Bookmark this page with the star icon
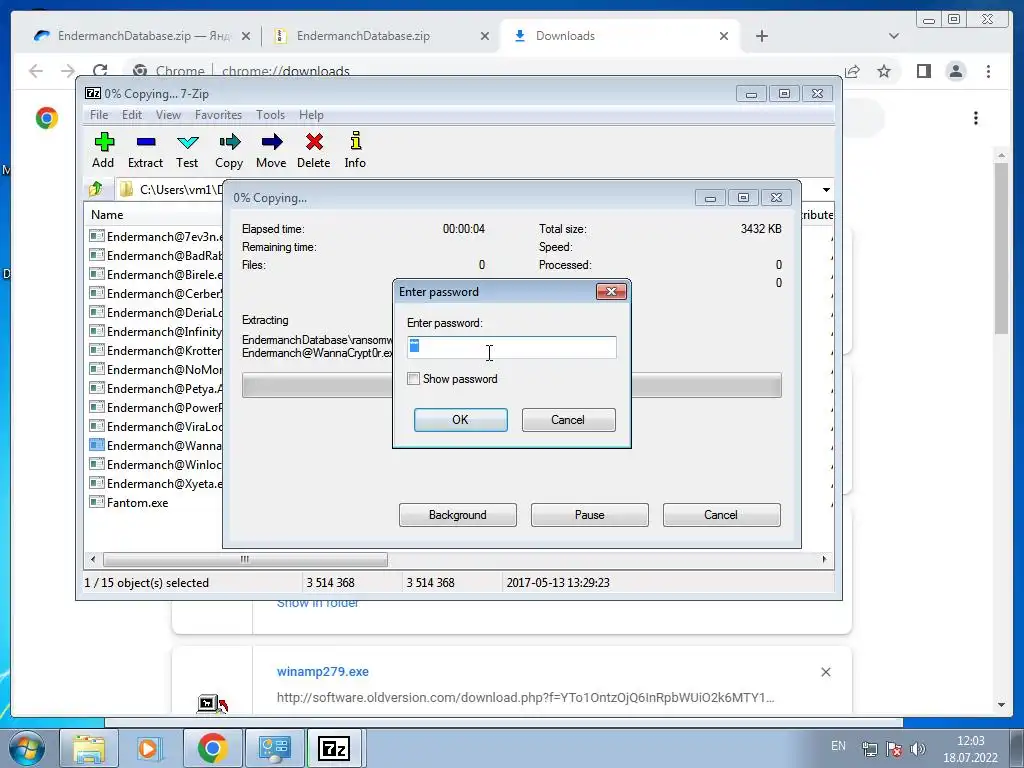This screenshot has height=768, width=1024. click(884, 71)
